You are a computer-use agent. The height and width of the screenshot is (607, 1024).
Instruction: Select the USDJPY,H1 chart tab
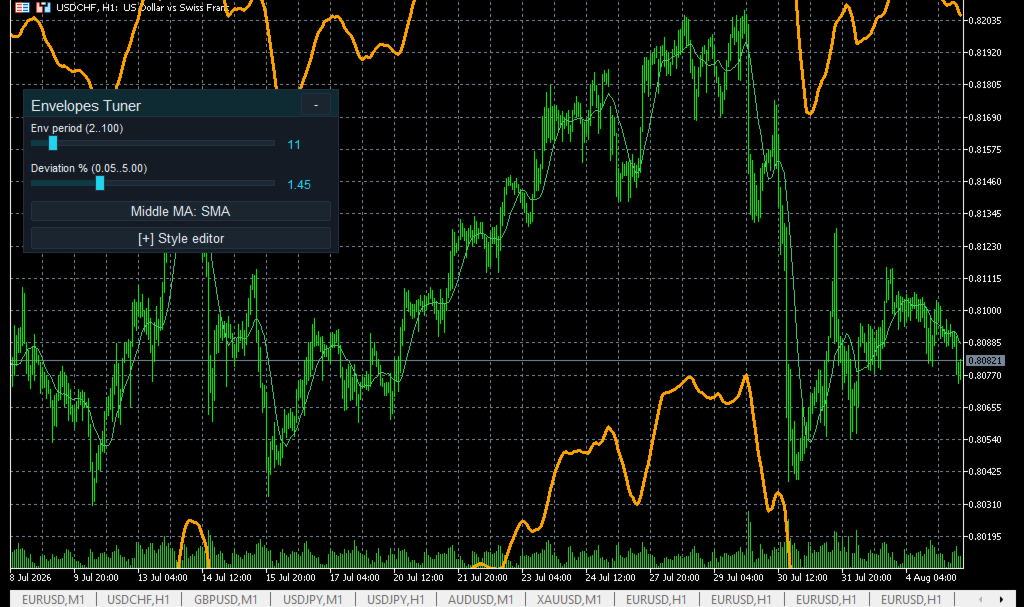pyautogui.click(x=396, y=599)
